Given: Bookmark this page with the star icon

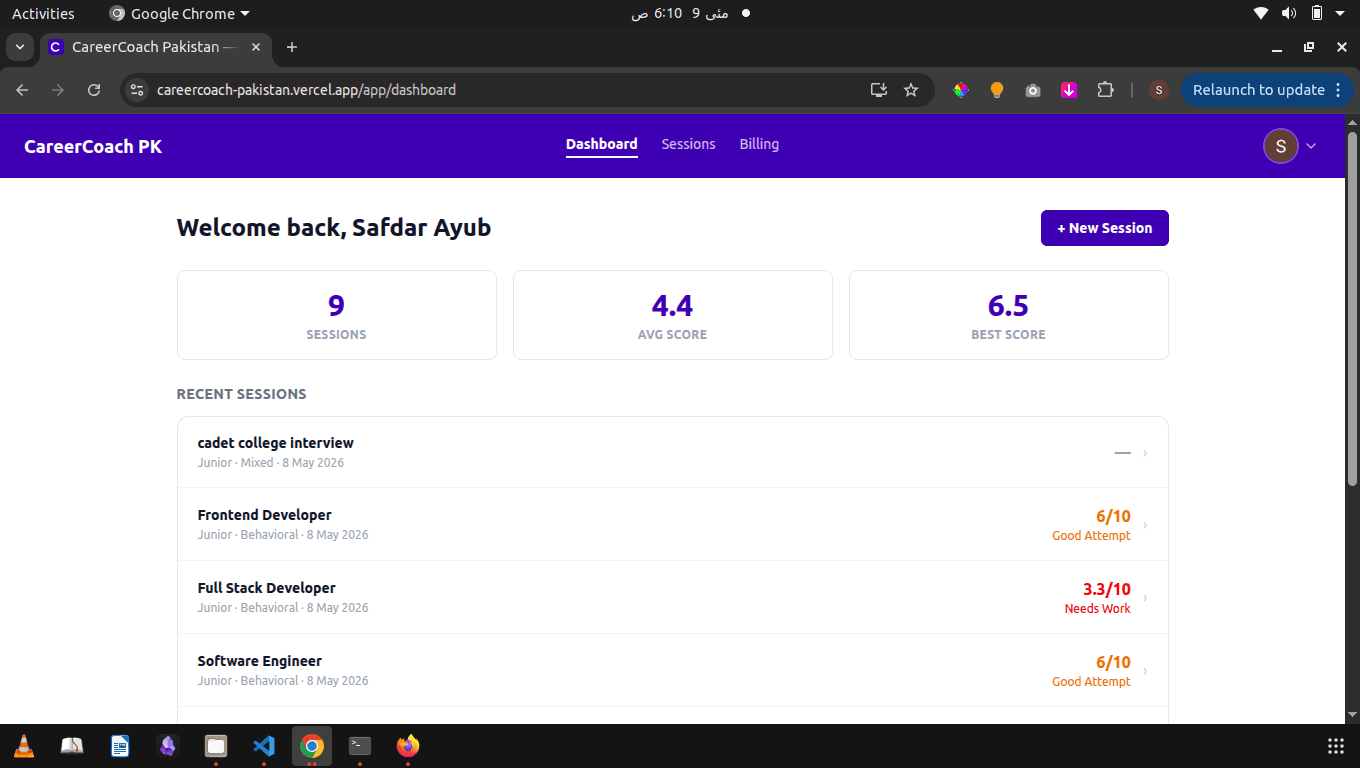Looking at the screenshot, I should (x=911, y=90).
